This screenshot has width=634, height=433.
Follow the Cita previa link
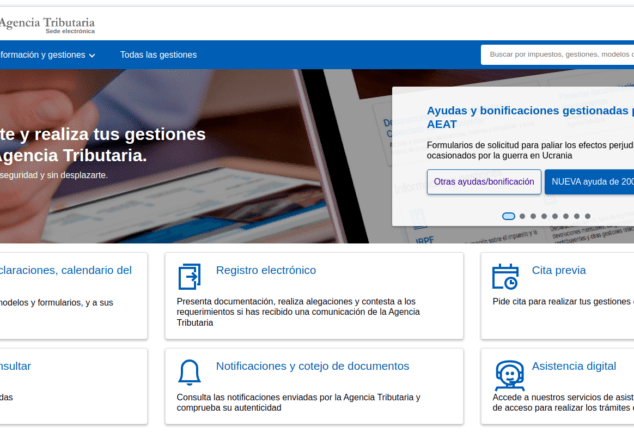[559, 270]
